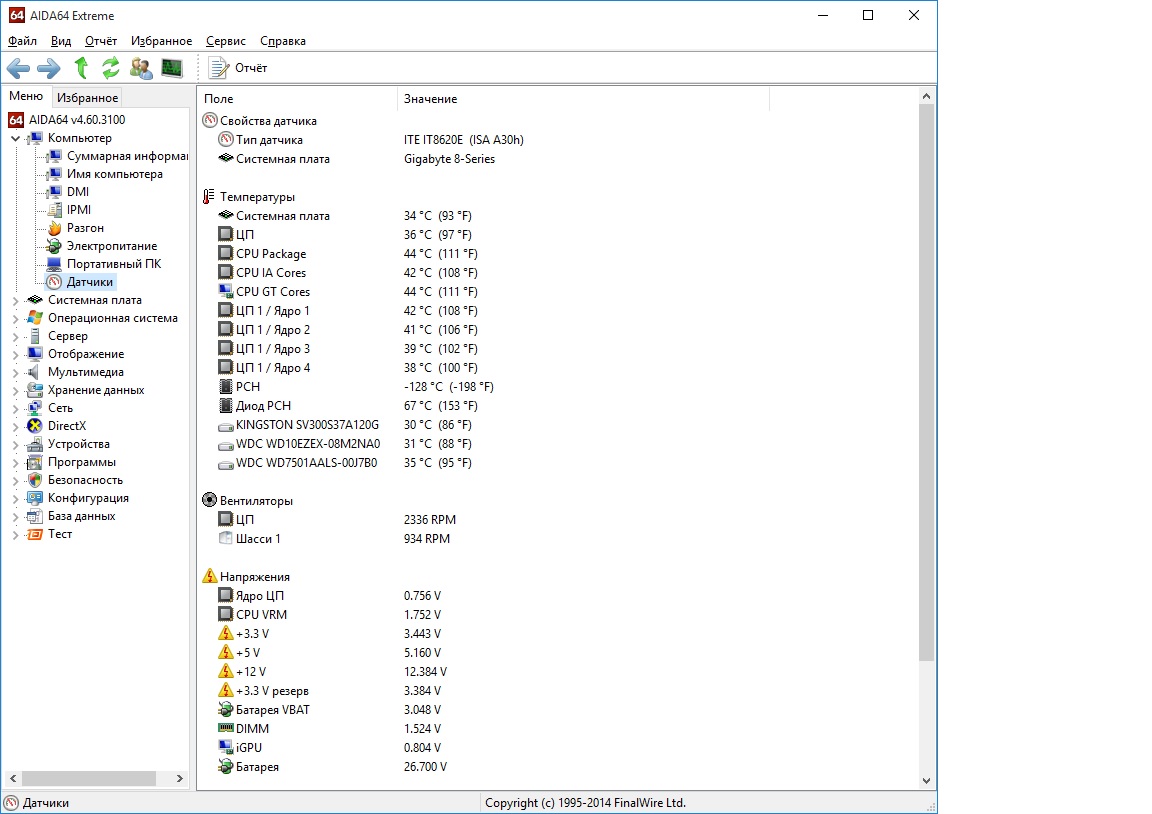
Task: Click the green Up level arrow icon
Action: [x=81, y=68]
